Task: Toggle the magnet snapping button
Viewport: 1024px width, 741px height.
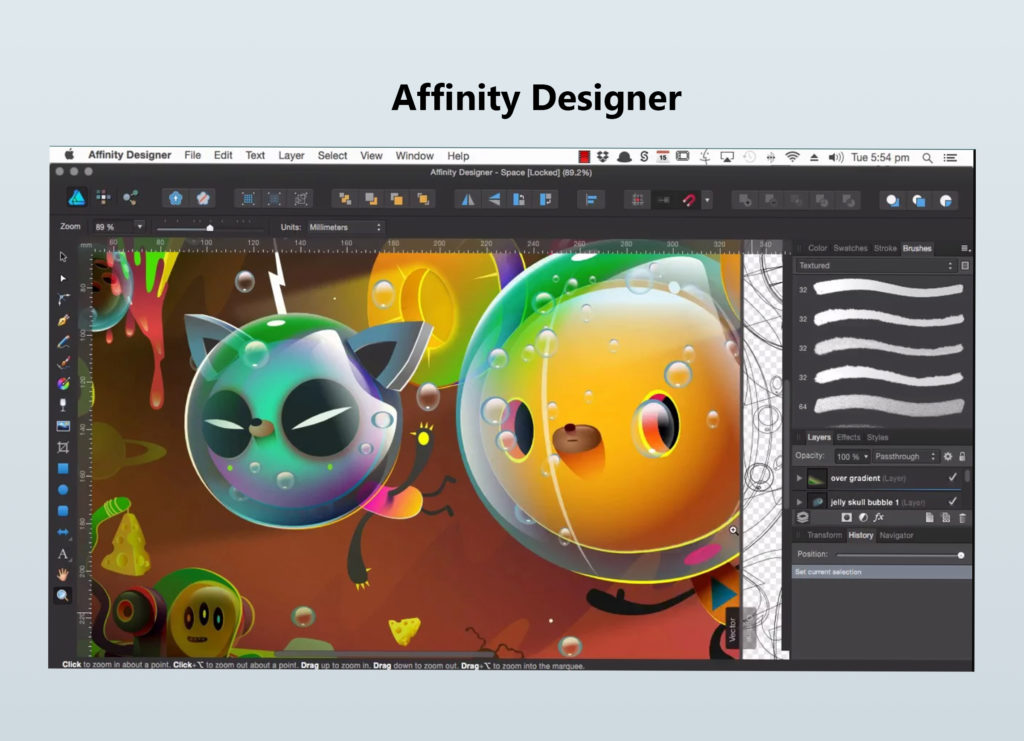Action: [x=688, y=200]
